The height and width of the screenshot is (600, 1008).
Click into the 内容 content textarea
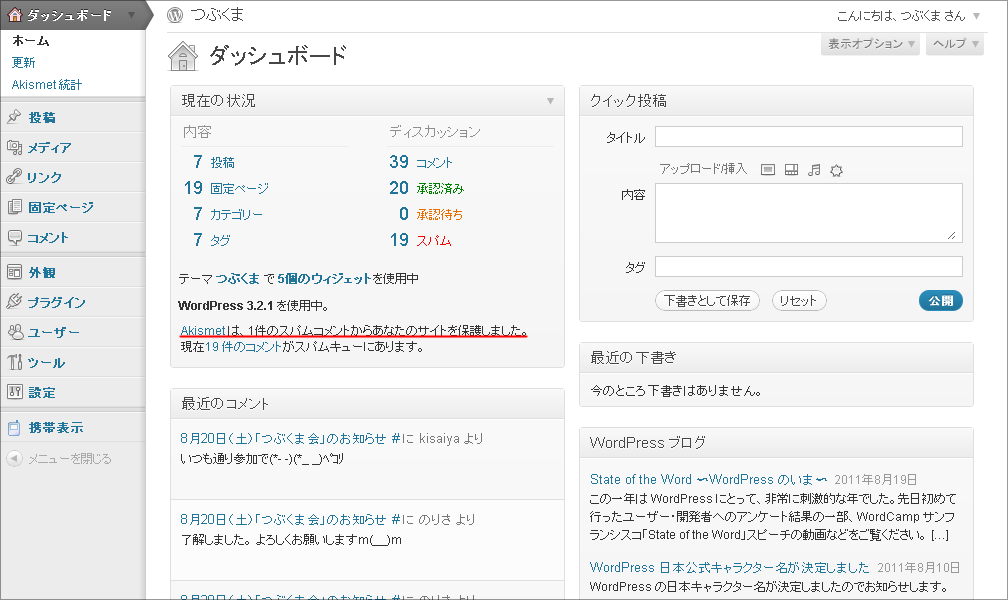[809, 213]
